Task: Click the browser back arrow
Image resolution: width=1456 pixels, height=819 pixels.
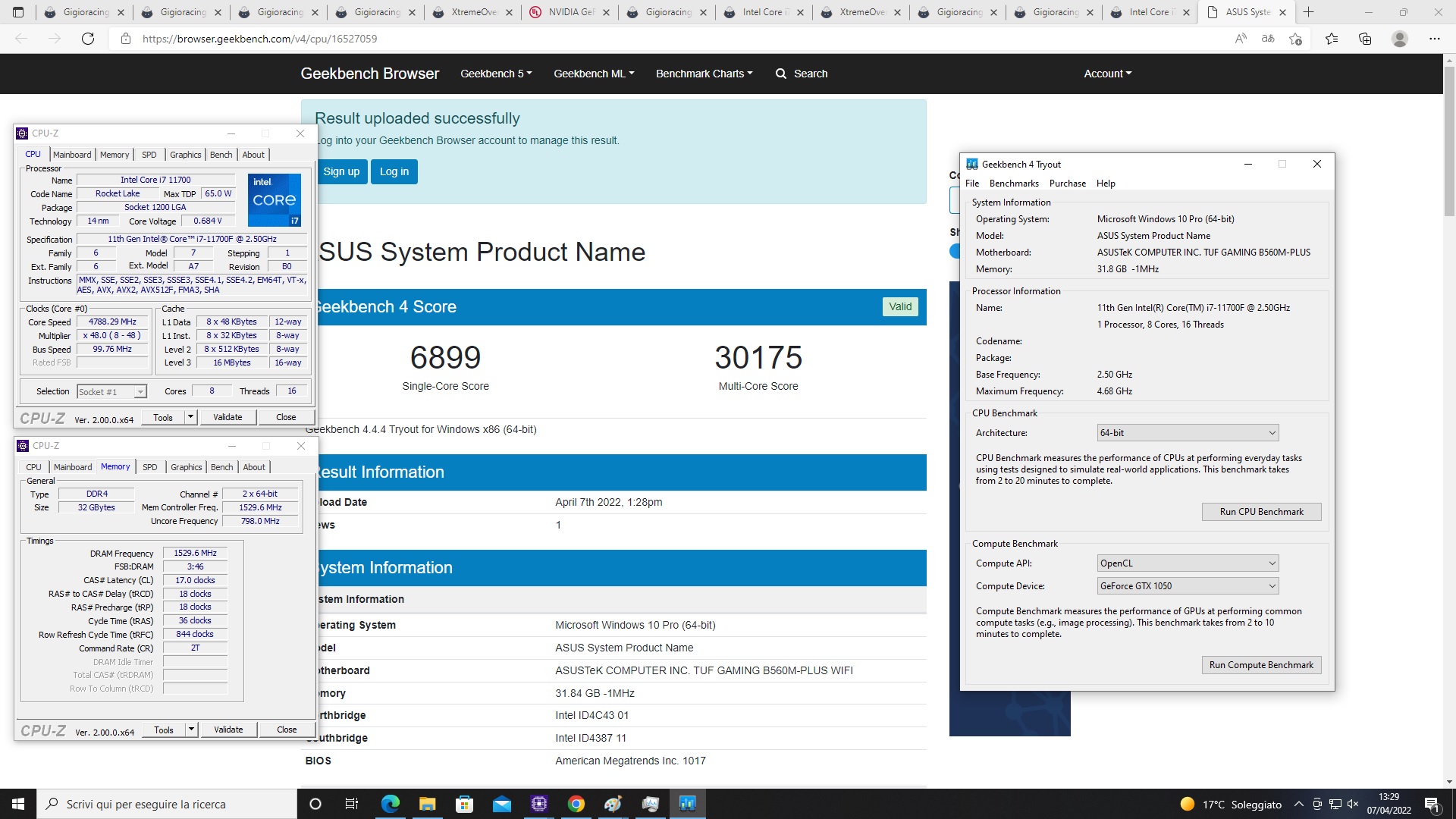Action: (x=21, y=39)
